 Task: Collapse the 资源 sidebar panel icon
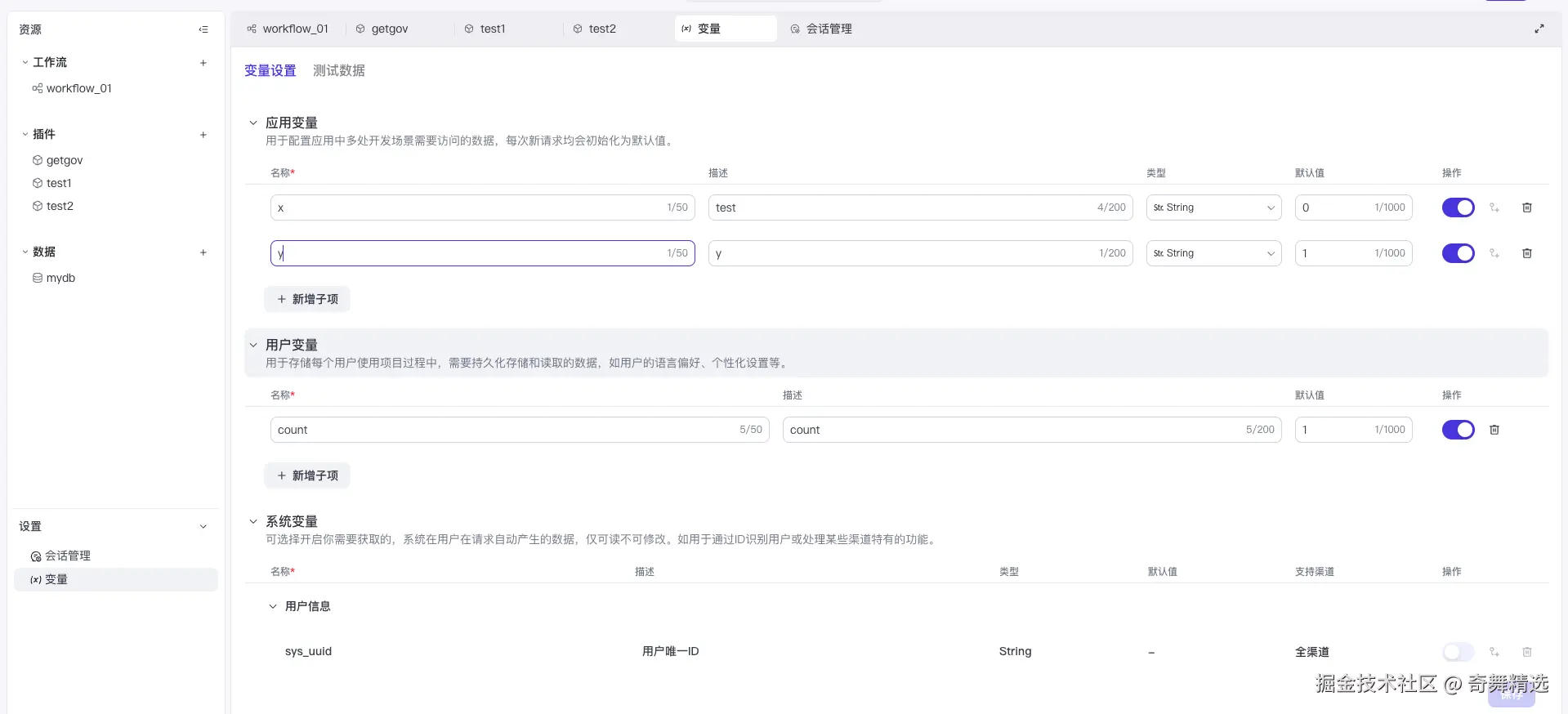(x=203, y=29)
